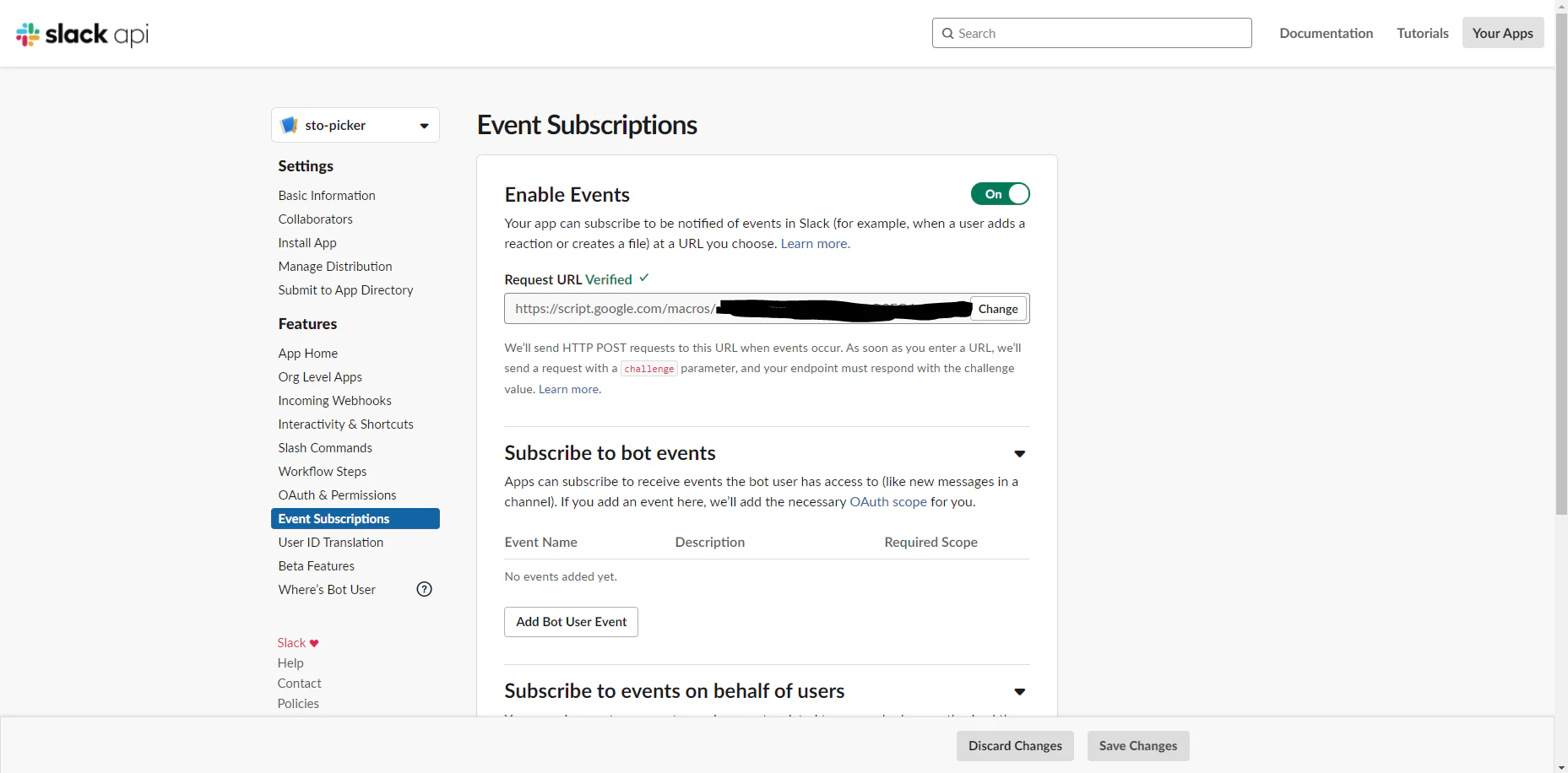The width and height of the screenshot is (1568, 773).
Task: Click the Change button for Request URL
Action: (x=998, y=309)
